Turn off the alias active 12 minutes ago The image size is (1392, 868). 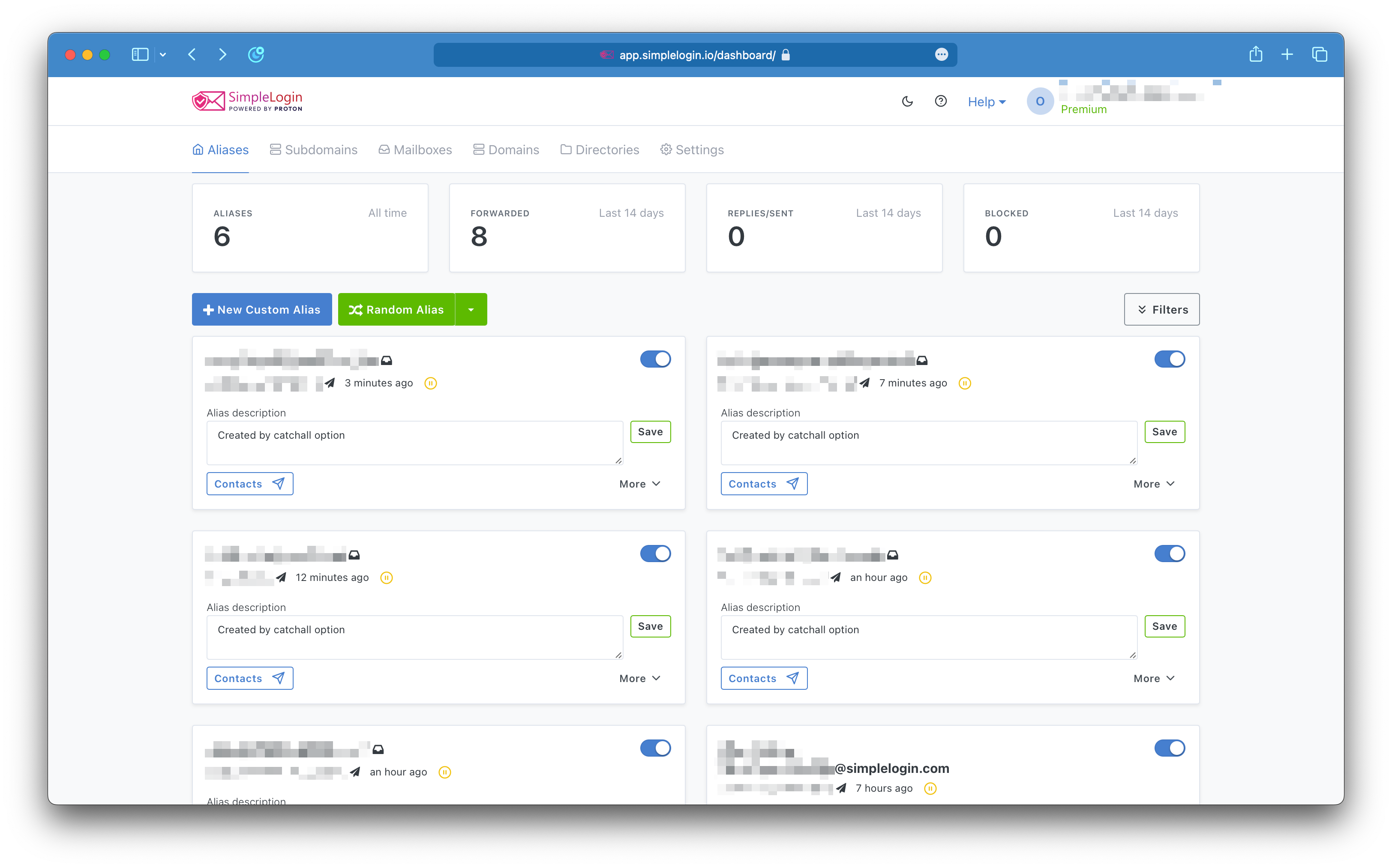coord(655,554)
